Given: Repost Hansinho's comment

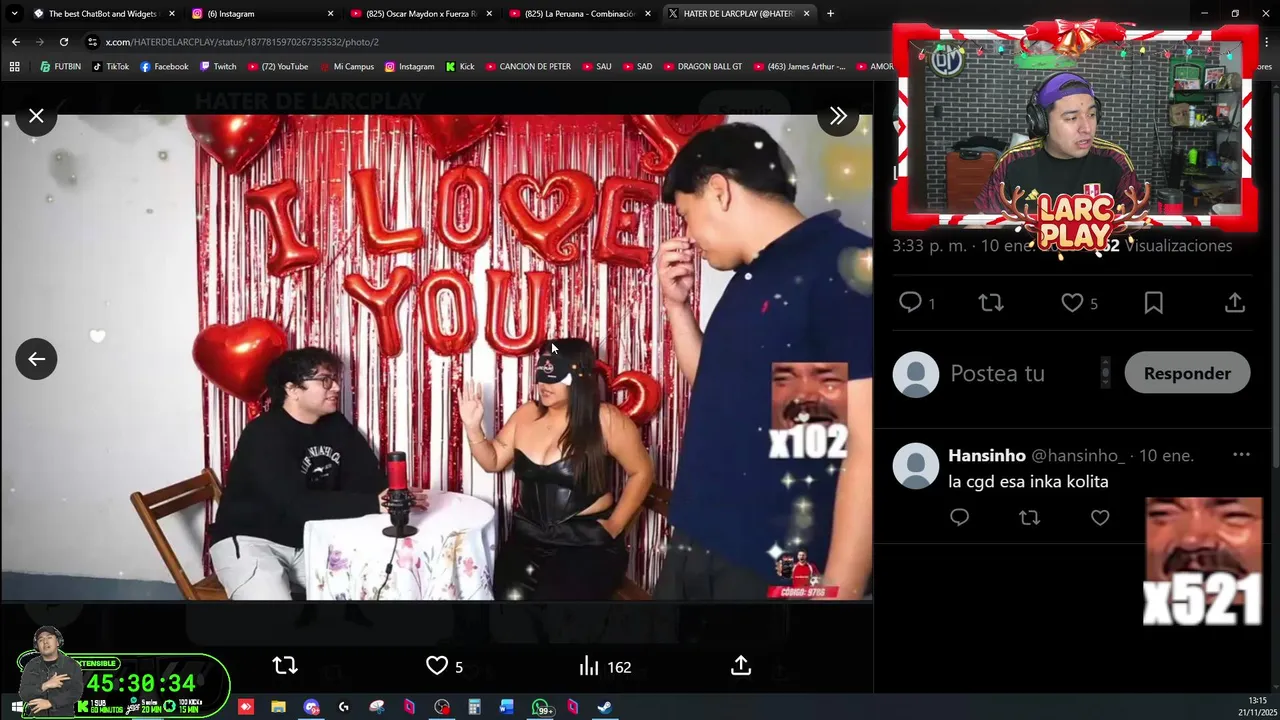Looking at the screenshot, I should point(1029,517).
